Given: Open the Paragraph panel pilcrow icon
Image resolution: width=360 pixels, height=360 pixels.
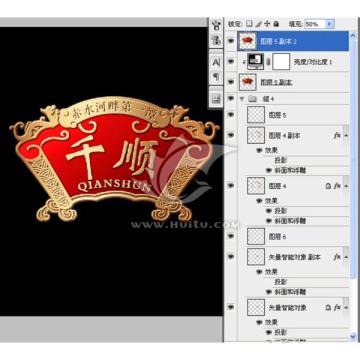Looking at the screenshot, I should 216,77.
